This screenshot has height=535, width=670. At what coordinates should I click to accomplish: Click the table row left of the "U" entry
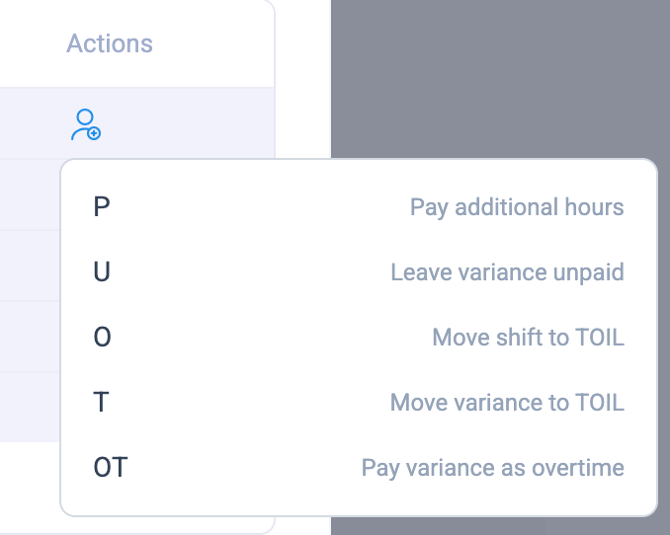(30, 266)
